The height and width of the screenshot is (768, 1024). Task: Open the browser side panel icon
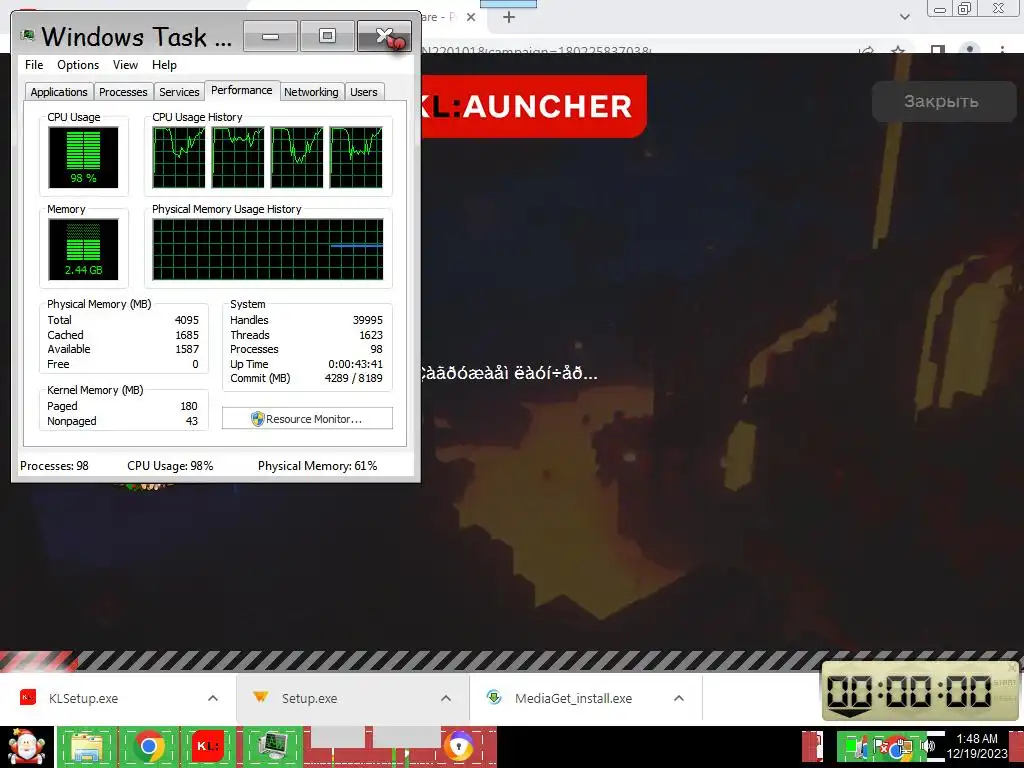point(938,50)
